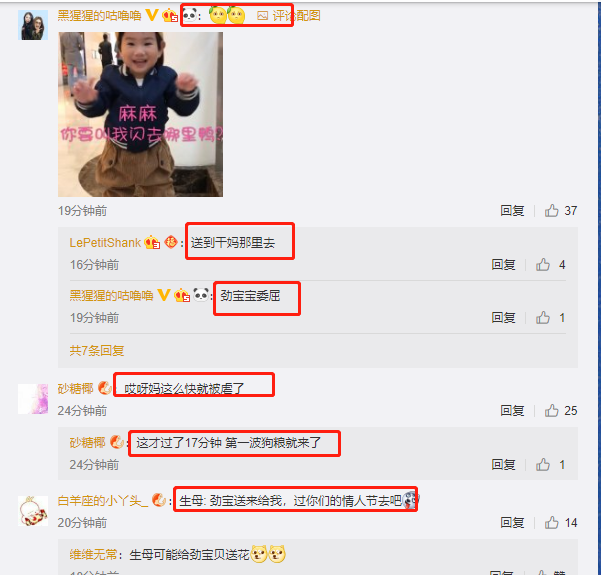The image size is (601, 575).
Task: Open 维维无常 username link
Action: coord(93,554)
